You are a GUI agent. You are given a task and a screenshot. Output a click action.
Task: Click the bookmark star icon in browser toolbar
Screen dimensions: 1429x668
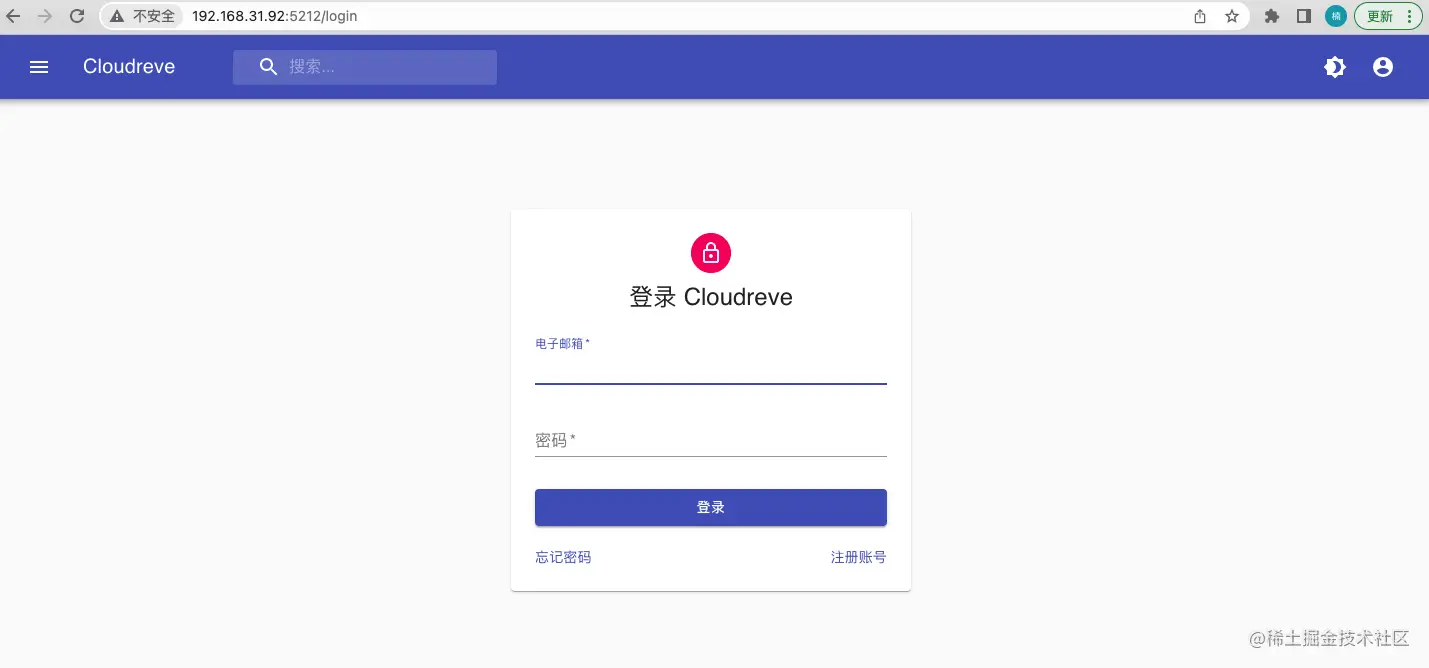(x=1232, y=16)
